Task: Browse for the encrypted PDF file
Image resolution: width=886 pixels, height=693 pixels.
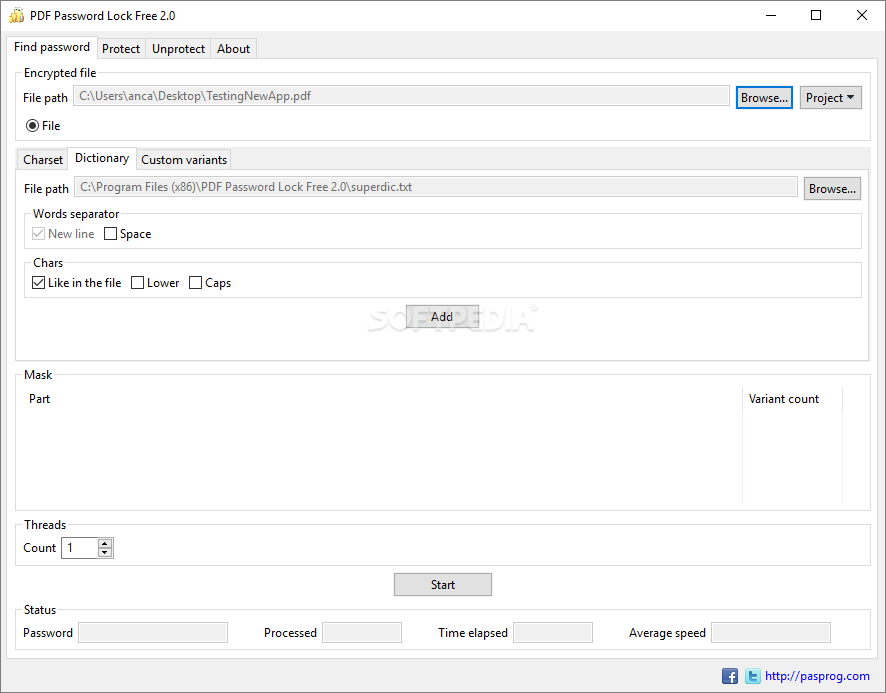Action: pyautogui.click(x=764, y=98)
